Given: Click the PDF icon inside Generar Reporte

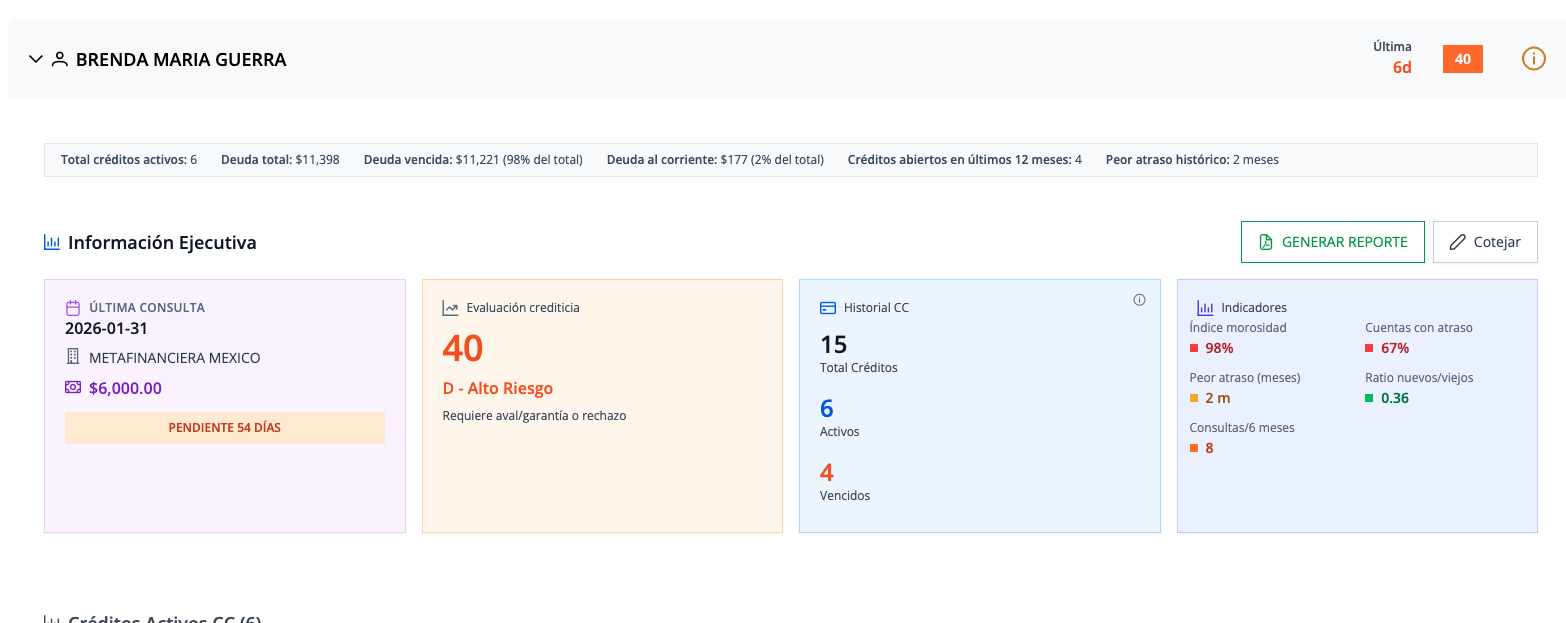Looking at the screenshot, I should pyautogui.click(x=1266, y=242).
